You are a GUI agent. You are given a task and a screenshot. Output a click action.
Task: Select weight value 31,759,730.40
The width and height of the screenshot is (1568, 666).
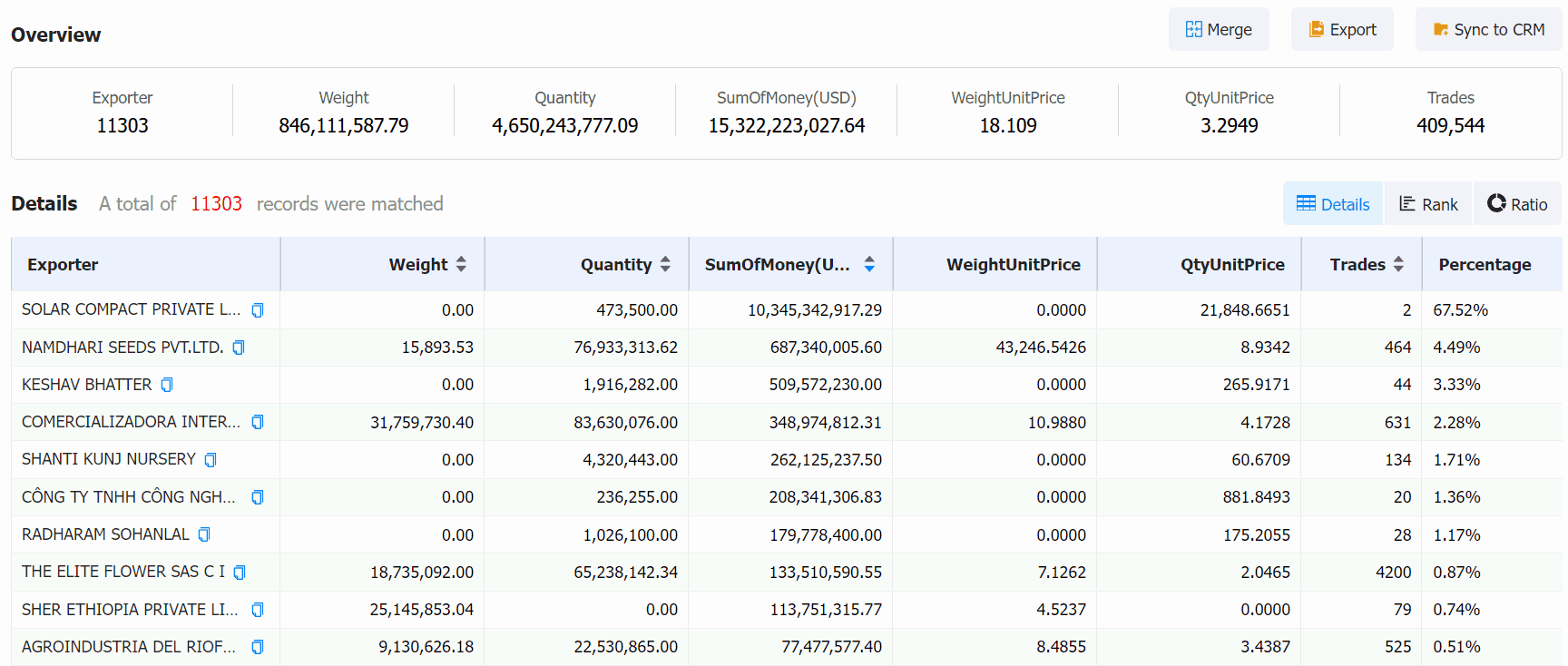point(422,423)
